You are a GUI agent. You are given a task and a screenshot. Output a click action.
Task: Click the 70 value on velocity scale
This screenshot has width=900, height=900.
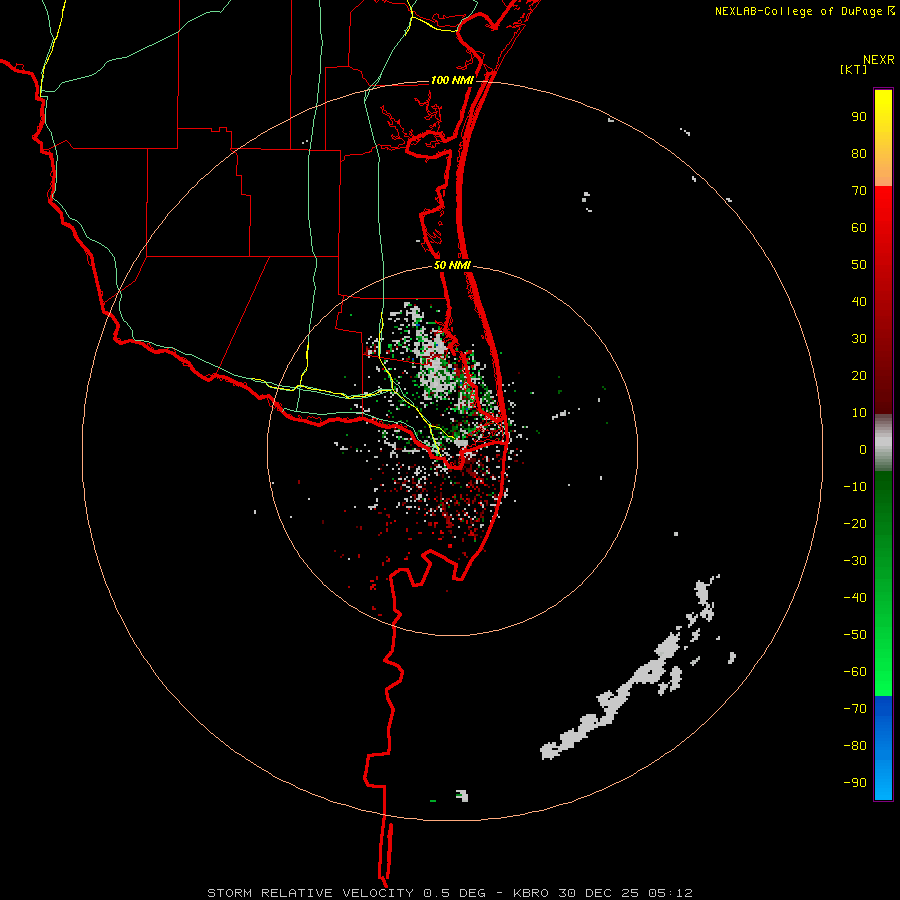pos(859,191)
